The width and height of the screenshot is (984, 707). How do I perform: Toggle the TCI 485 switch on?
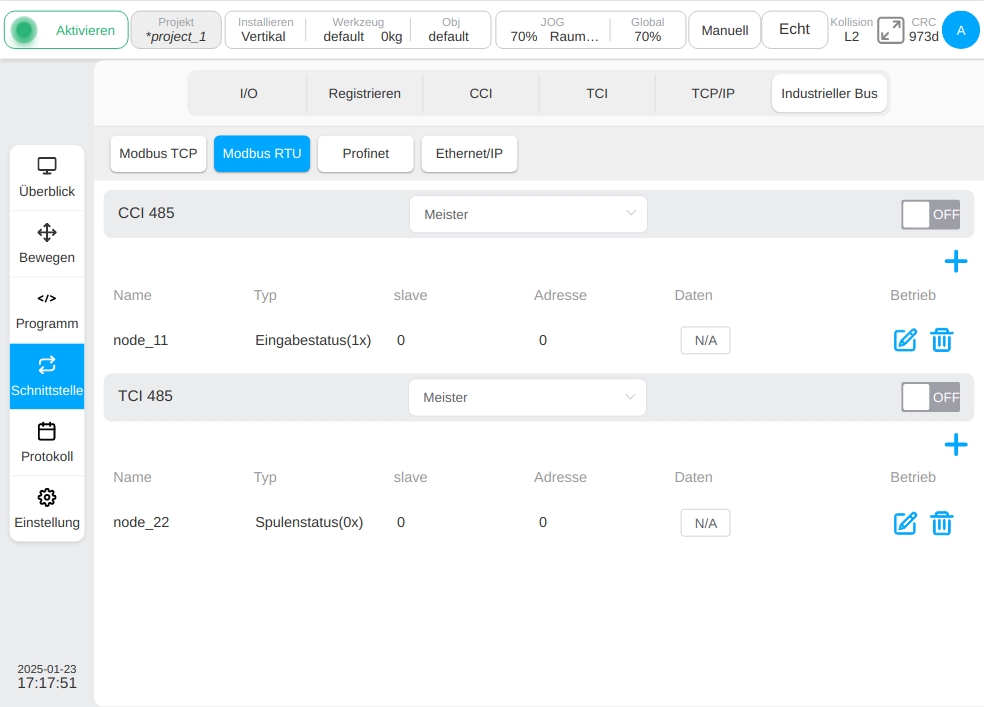pyautogui.click(x=931, y=397)
